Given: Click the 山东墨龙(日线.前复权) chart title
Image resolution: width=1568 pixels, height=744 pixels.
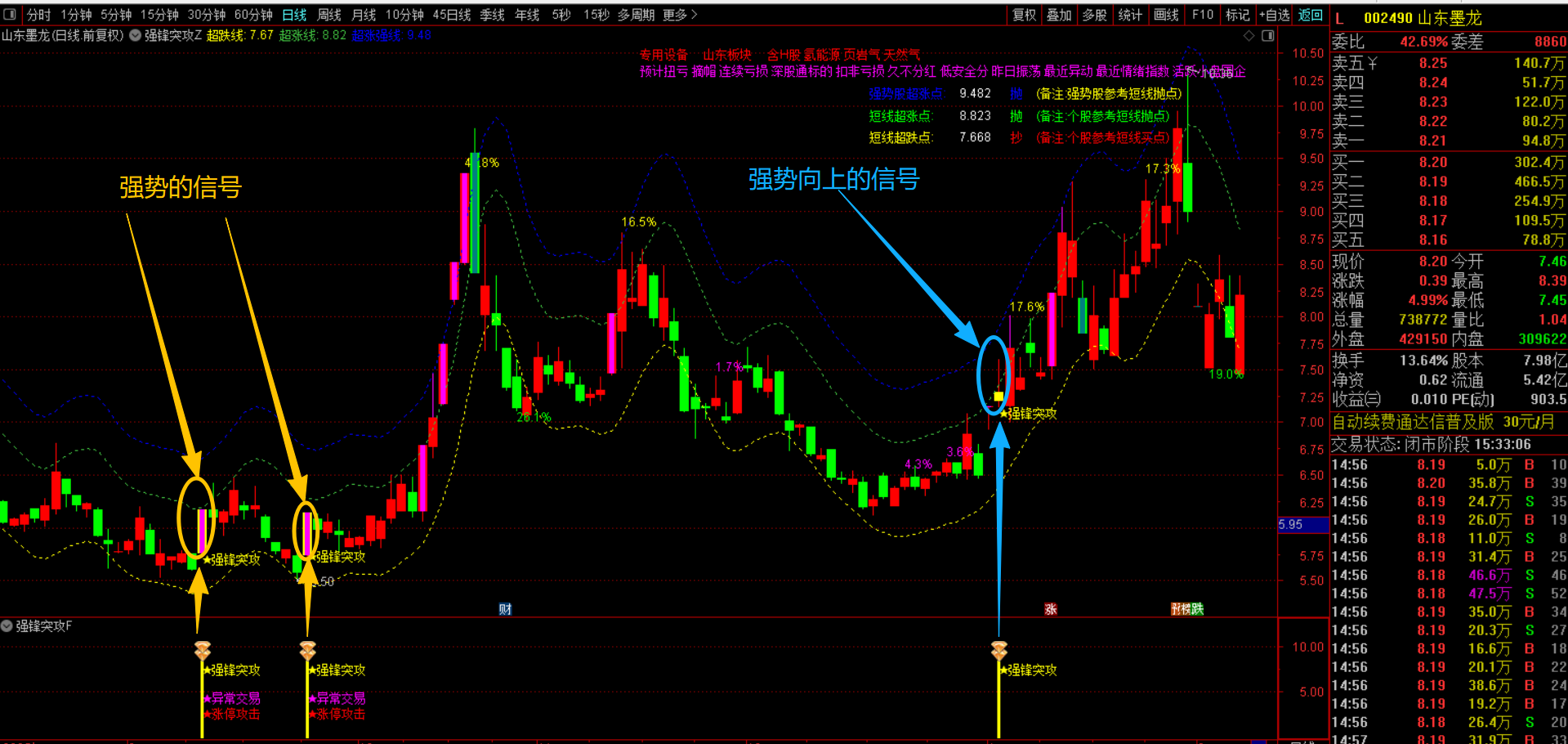Looking at the screenshot, I should (x=63, y=35).
